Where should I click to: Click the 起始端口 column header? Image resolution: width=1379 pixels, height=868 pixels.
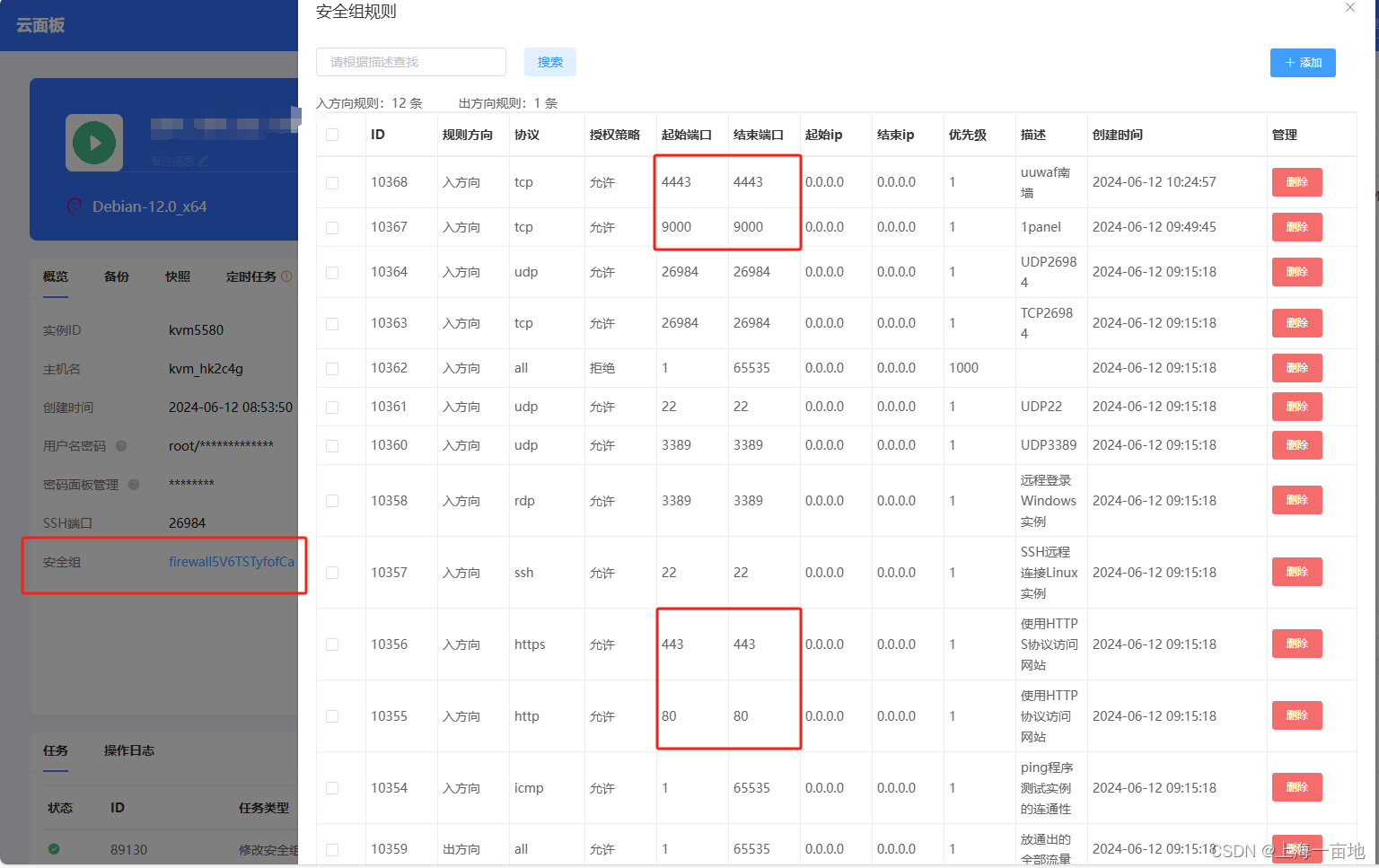(x=687, y=135)
